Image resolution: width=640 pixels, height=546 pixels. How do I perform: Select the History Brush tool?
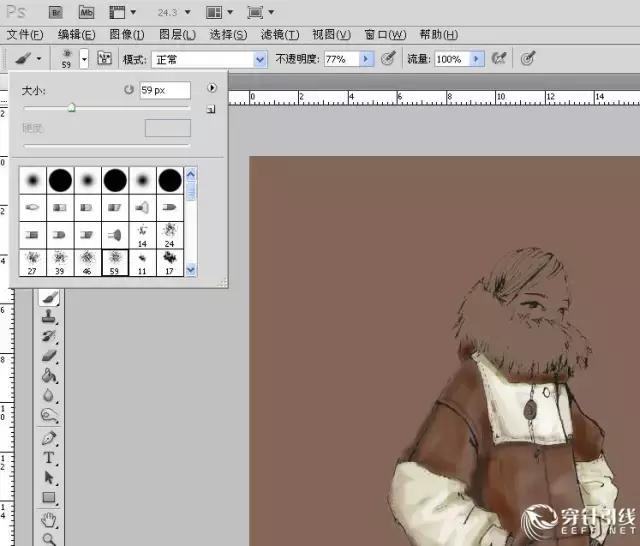click(x=49, y=336)
